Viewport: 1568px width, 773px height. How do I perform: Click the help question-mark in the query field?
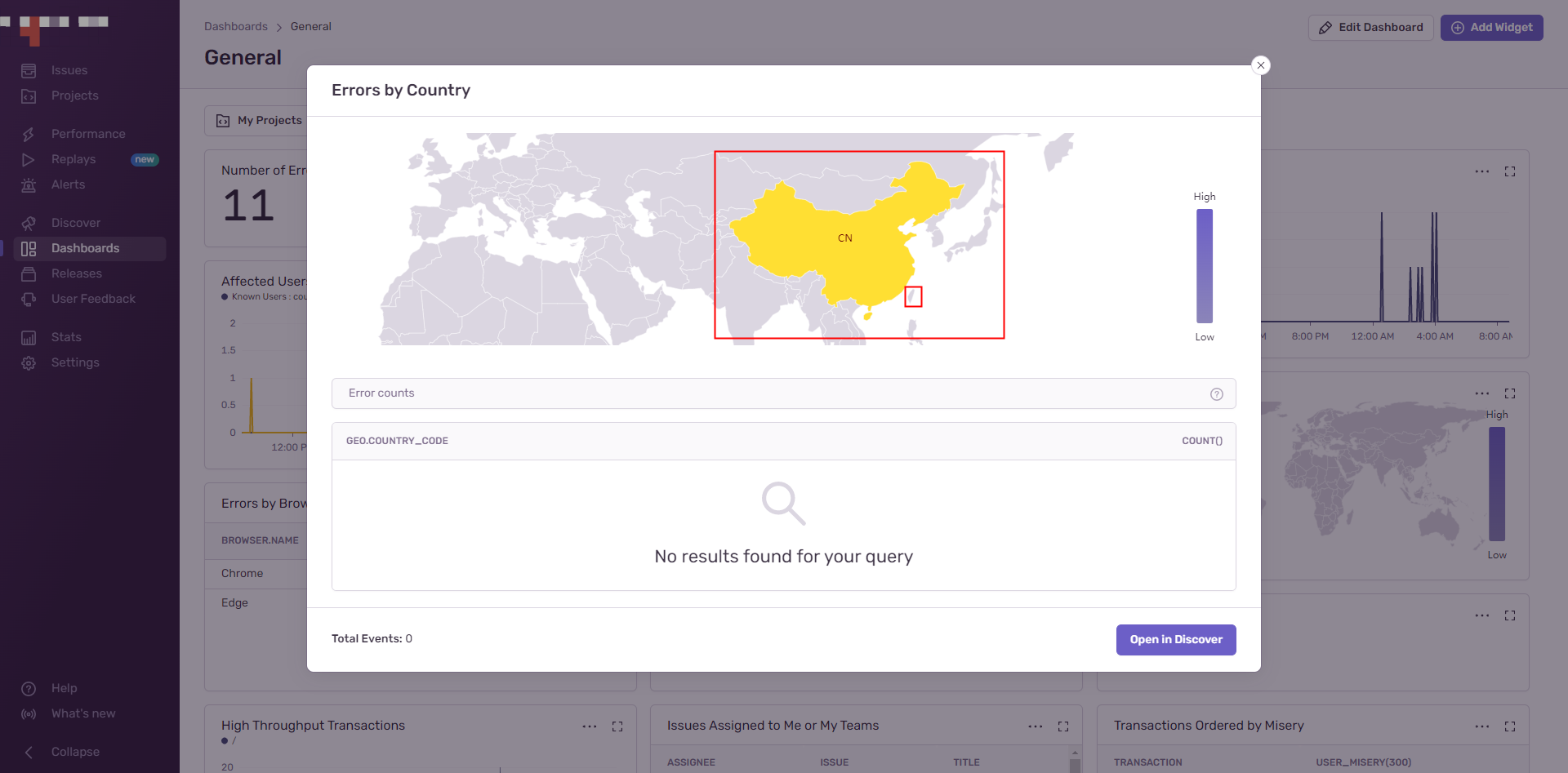click(1217, 393)
